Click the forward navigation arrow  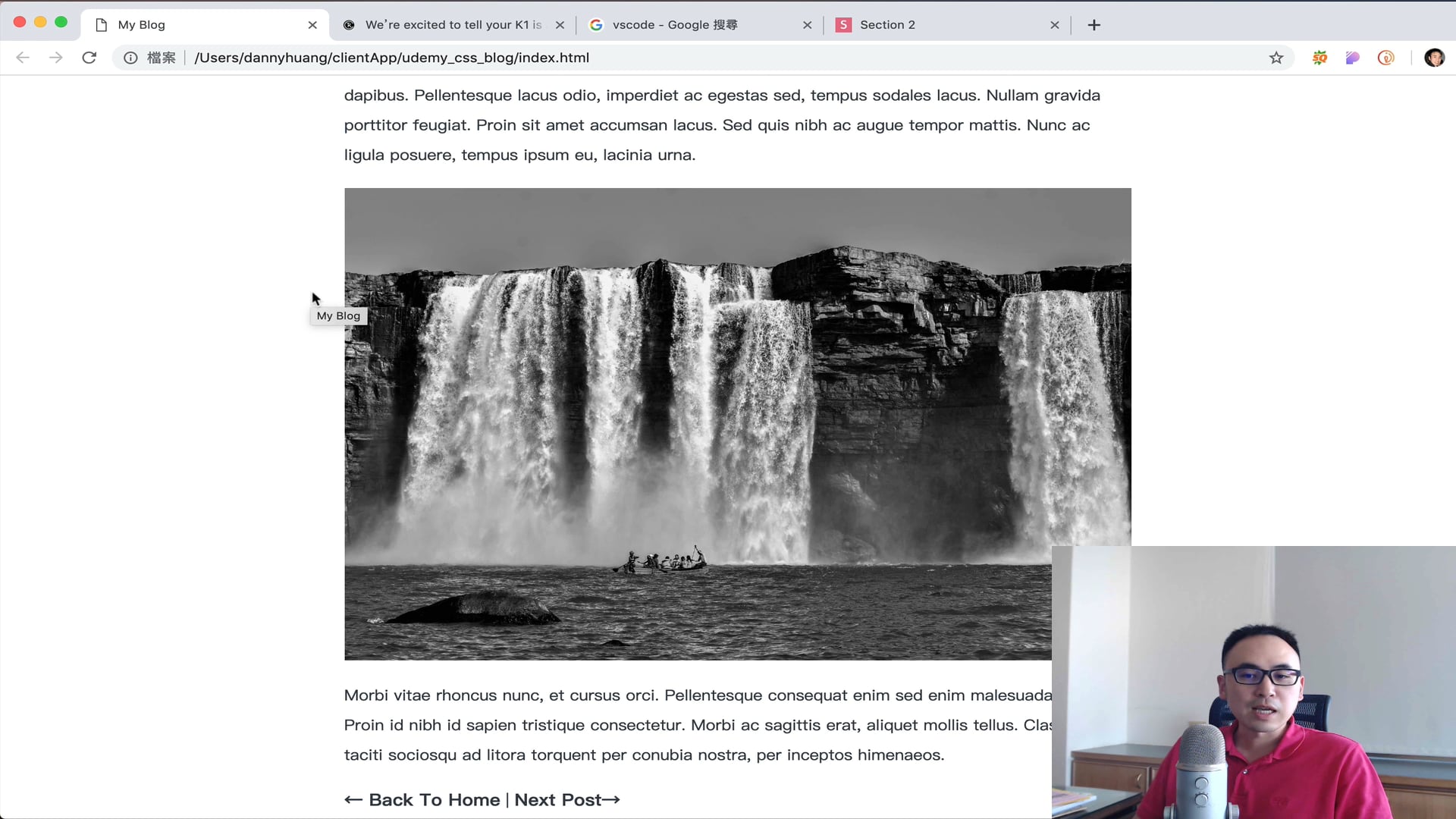(55, 58)
